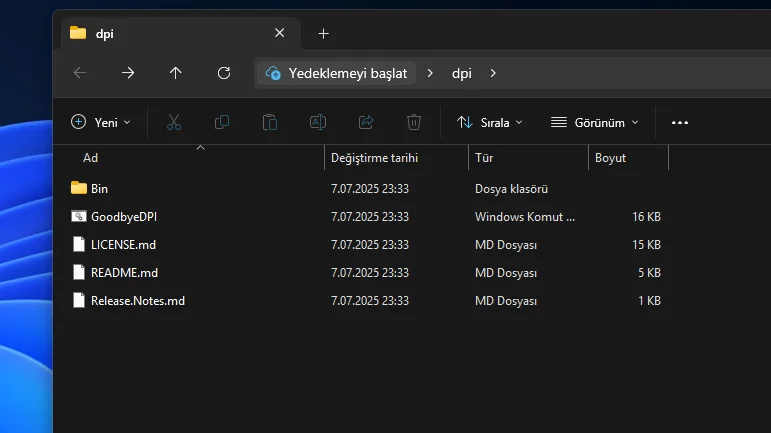This screenshot has width=771, height=433.
Task: Click the Paste clipboard icon
Action: (270, 122)
